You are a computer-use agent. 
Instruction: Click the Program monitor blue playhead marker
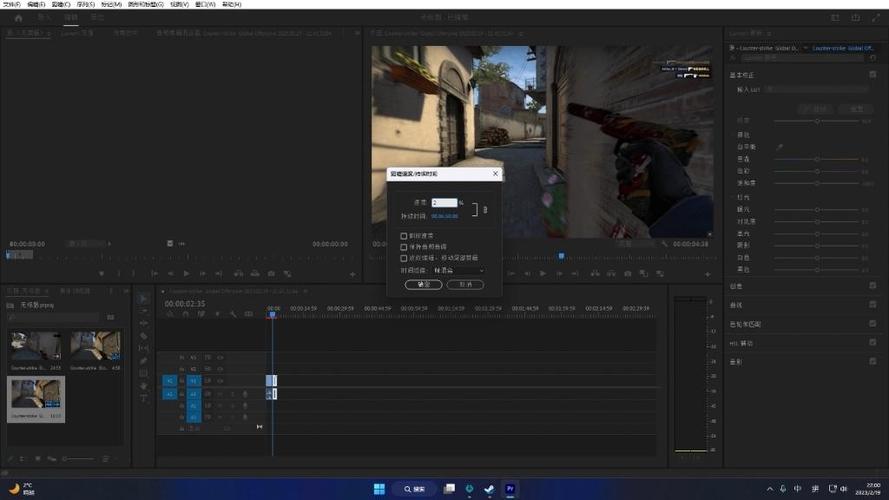point(561,256)
